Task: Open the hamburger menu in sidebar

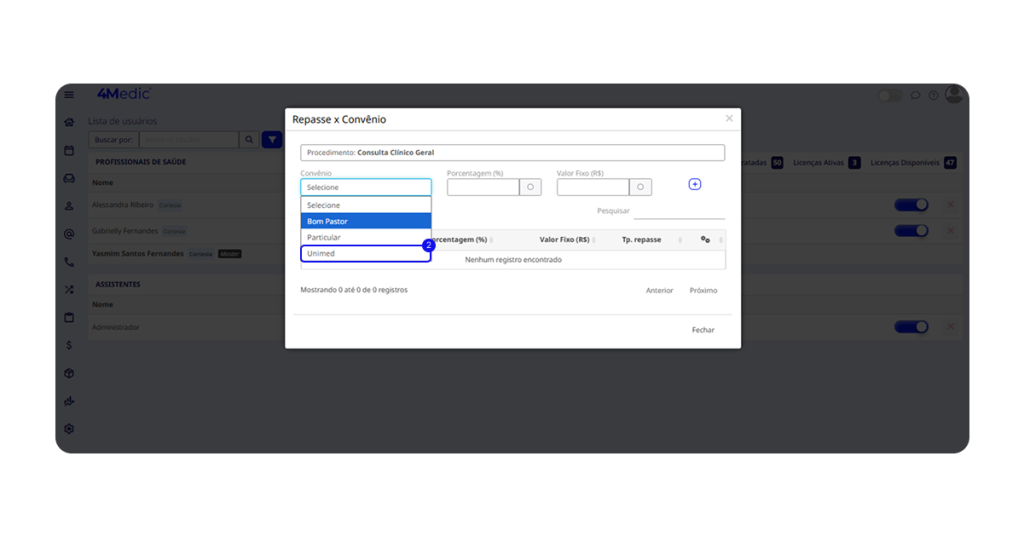Action: [x=69, y=95]
